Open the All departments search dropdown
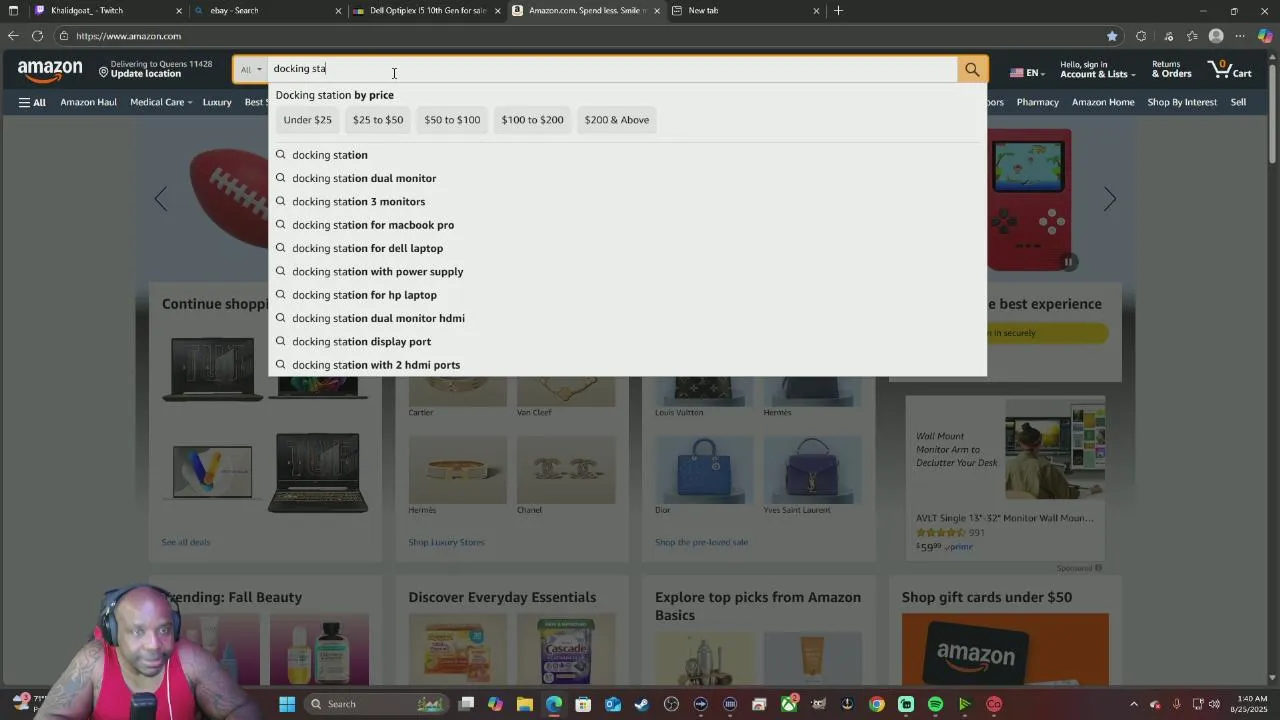Screen dimensions: 1280x720 coord(251,69)
